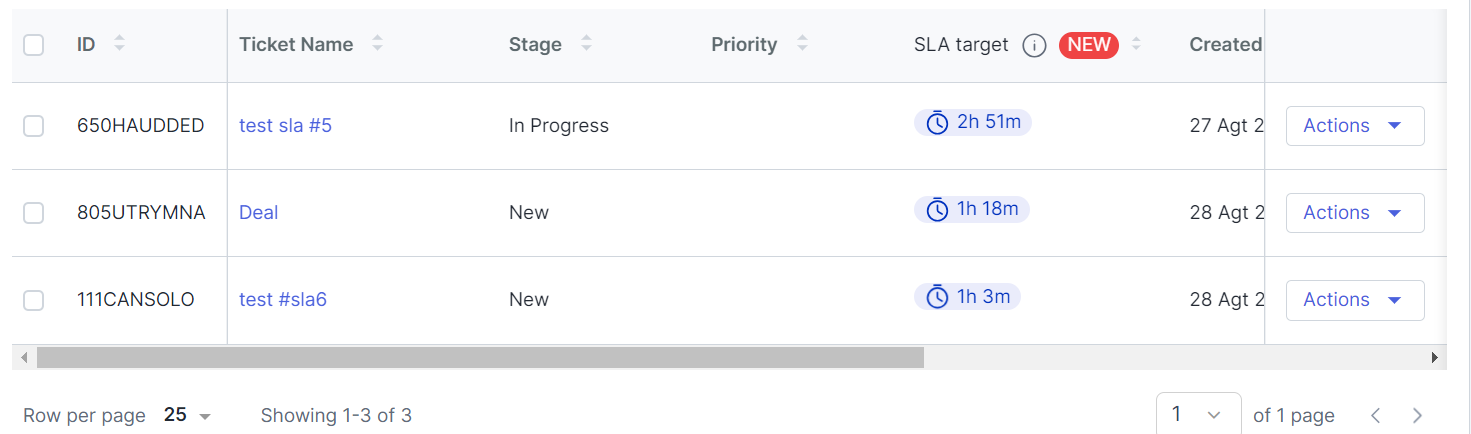This screenshot has height=434, width=1471.
Task: Tick the checkbox for 111CANSOLO
Action: 34,300
